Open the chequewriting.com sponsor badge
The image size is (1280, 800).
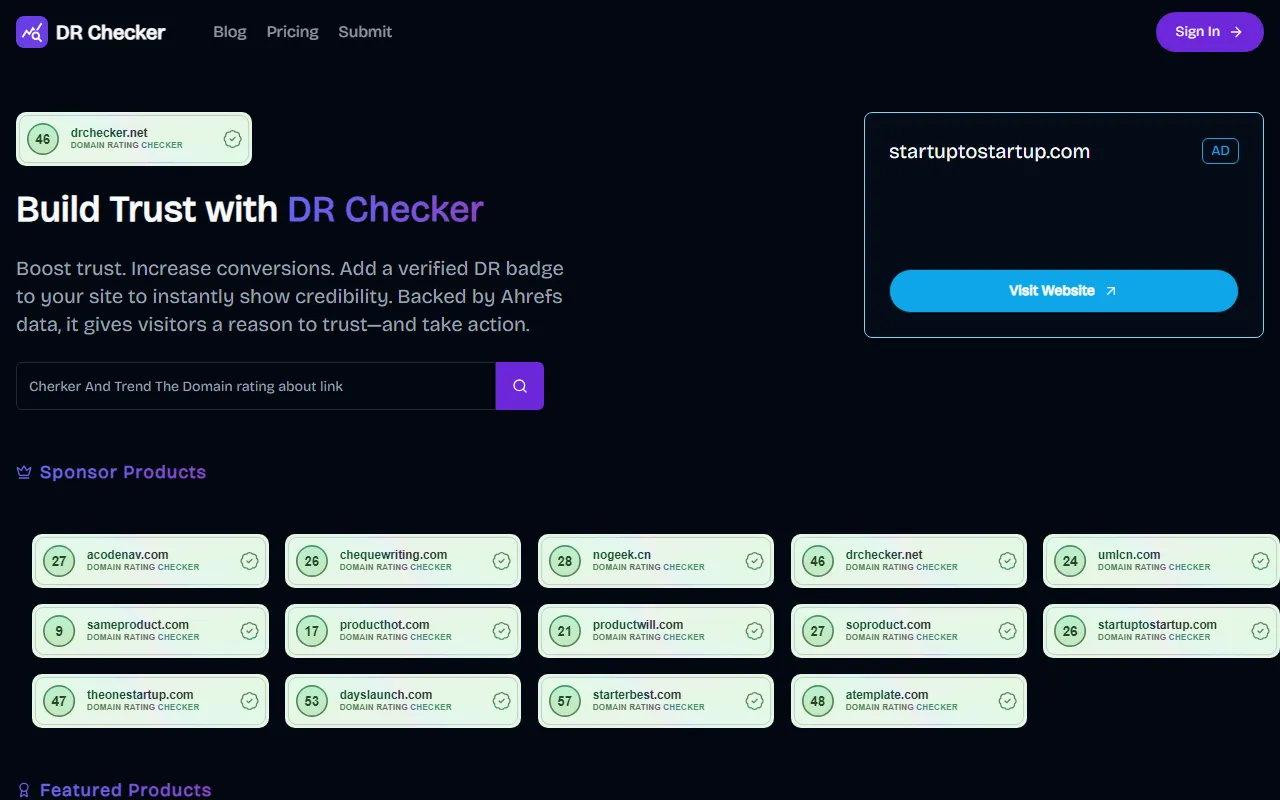click(x=402, y=561)
